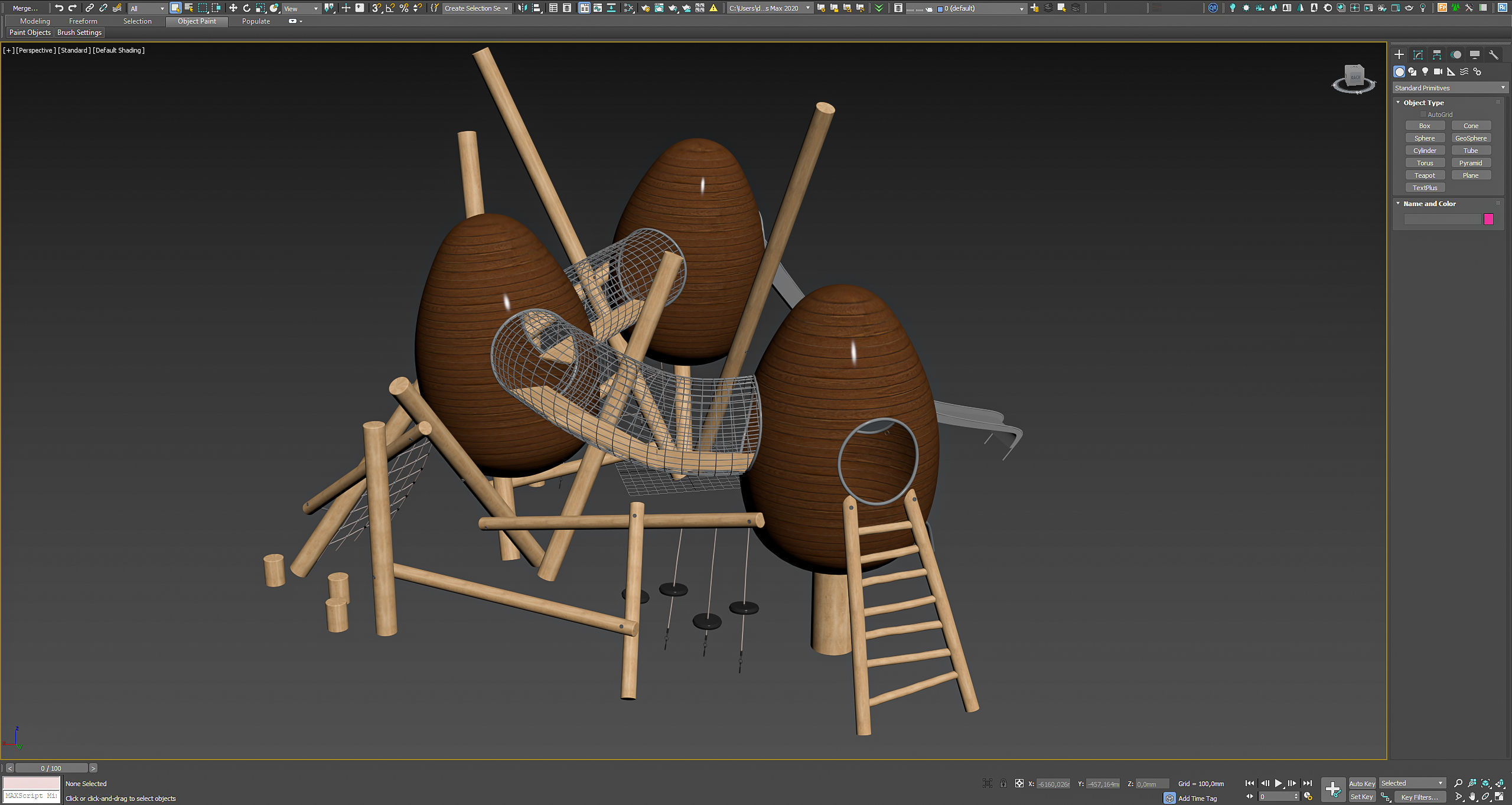Screen dimensions: 1512x805
Task: Collapse the Name and Color rollout
Action: pyautogui.click(x=1398, y=204)
